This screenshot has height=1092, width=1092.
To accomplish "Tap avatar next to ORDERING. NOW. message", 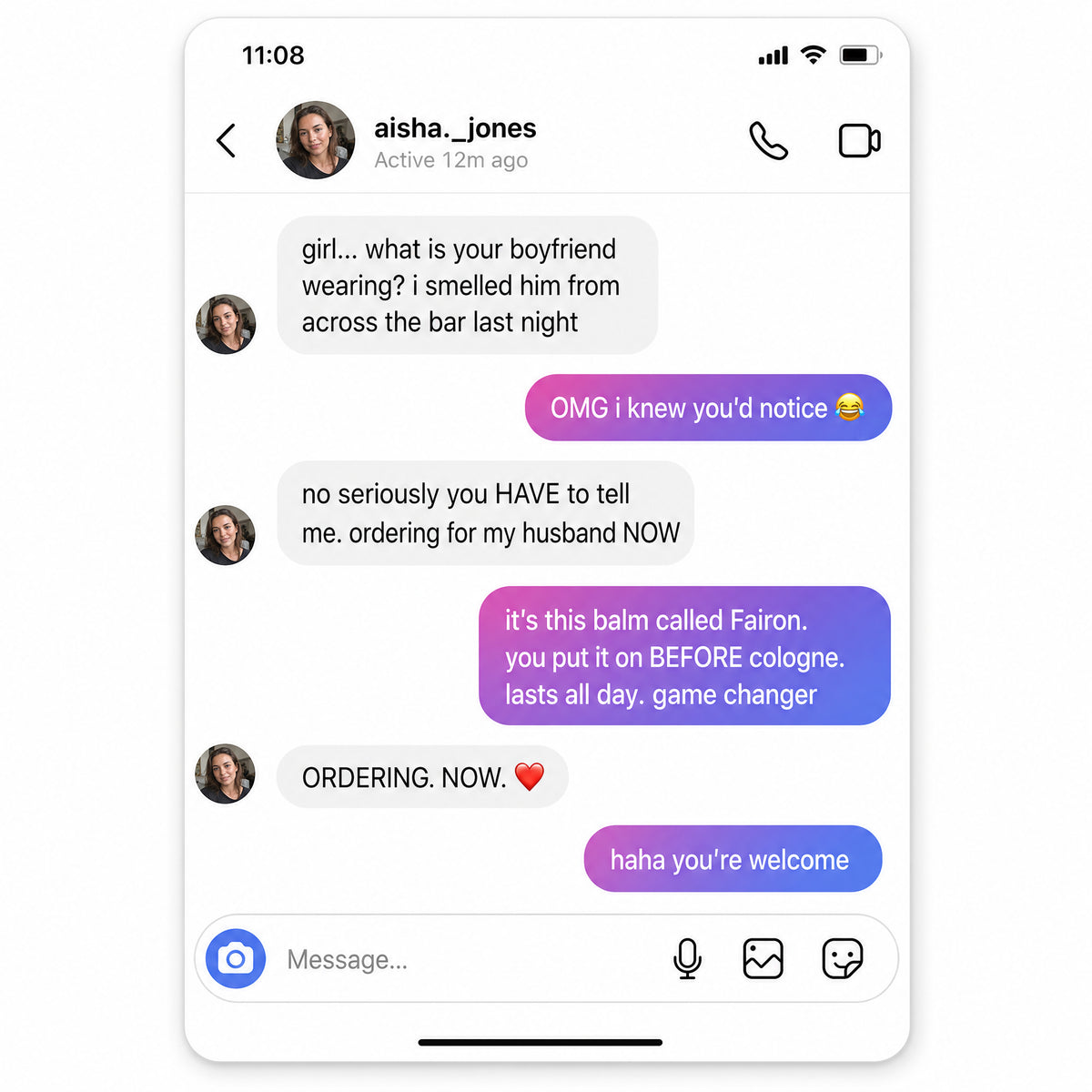I will (225, 774).
